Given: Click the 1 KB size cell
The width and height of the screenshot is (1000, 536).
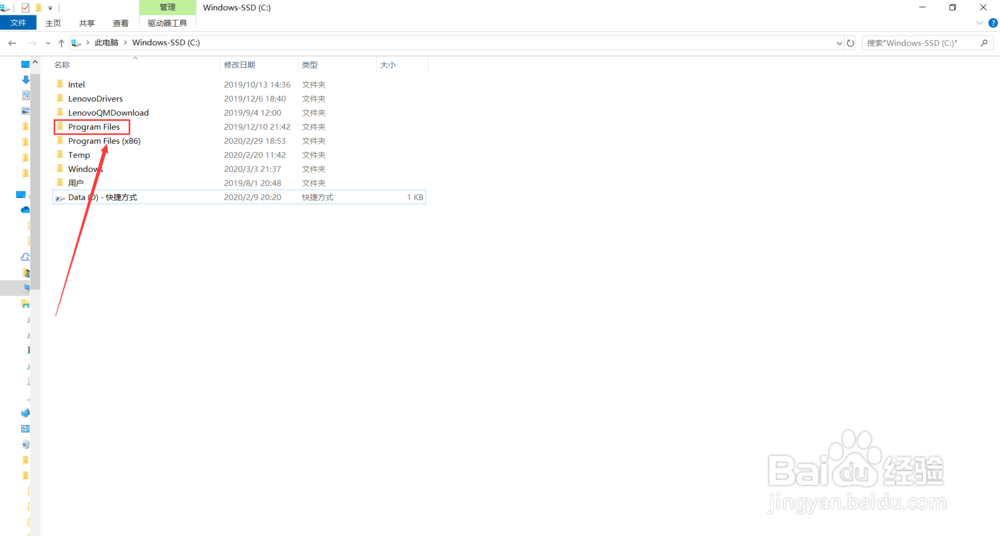Looking at the screenshot, I should (415, 197).
